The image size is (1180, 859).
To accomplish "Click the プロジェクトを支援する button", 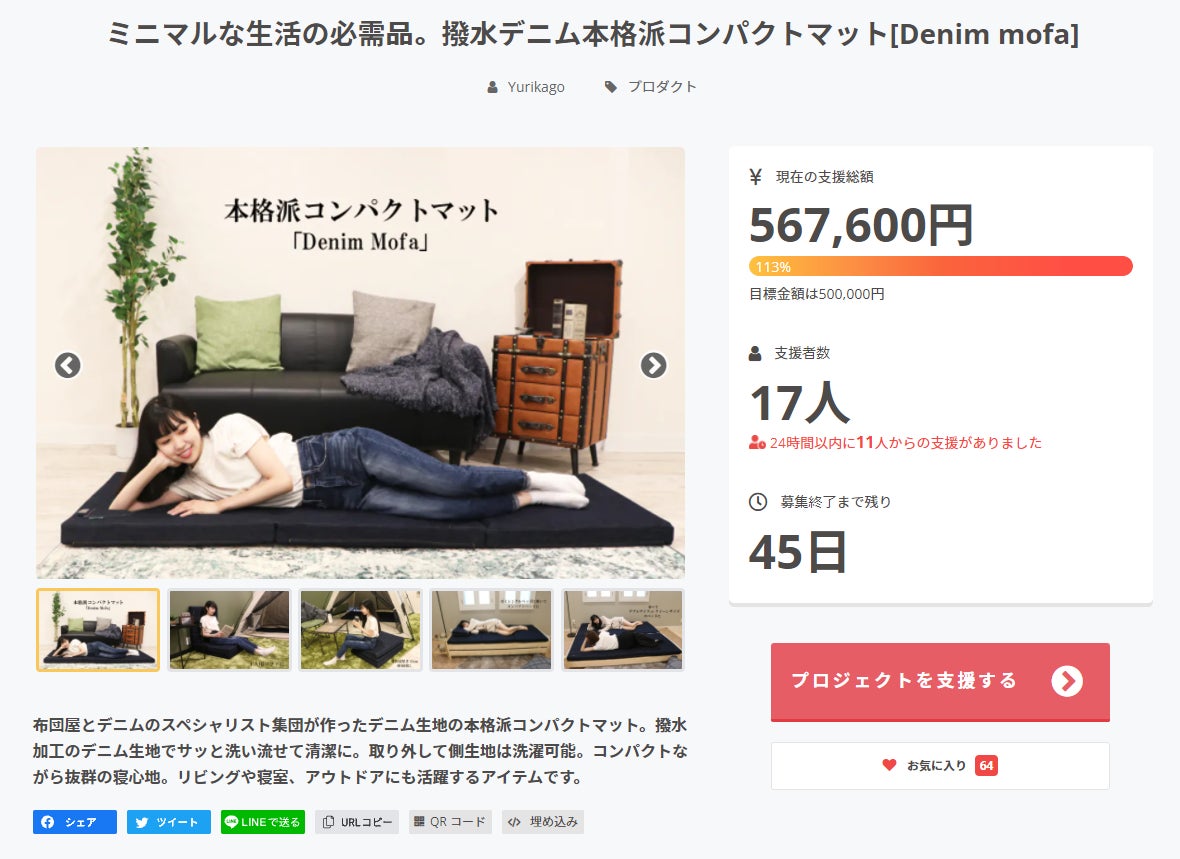I will click(939, 681).
